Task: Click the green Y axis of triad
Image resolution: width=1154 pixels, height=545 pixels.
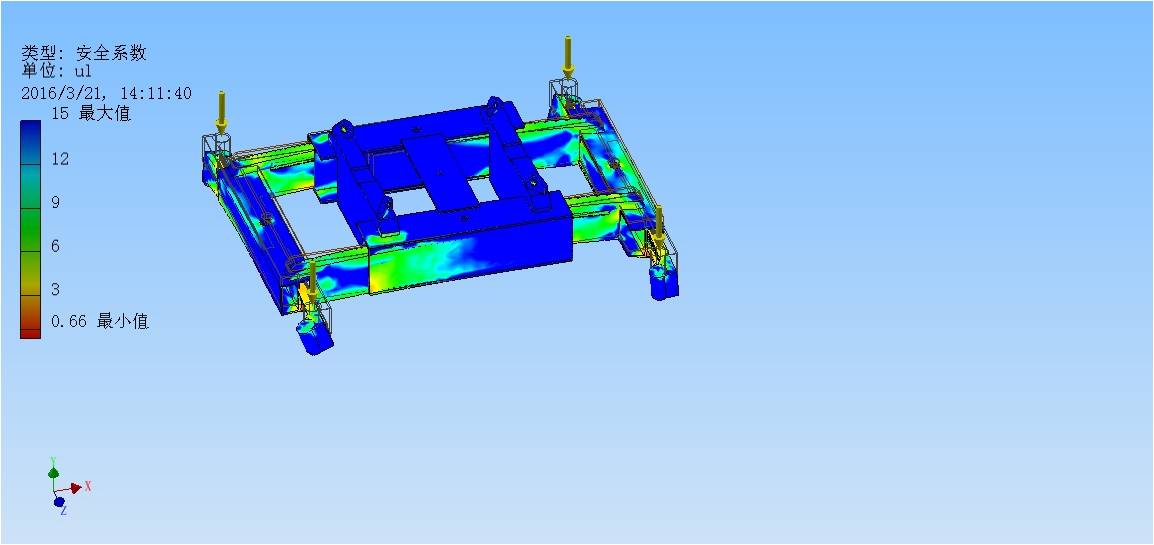Action: (x=53, y=469)
